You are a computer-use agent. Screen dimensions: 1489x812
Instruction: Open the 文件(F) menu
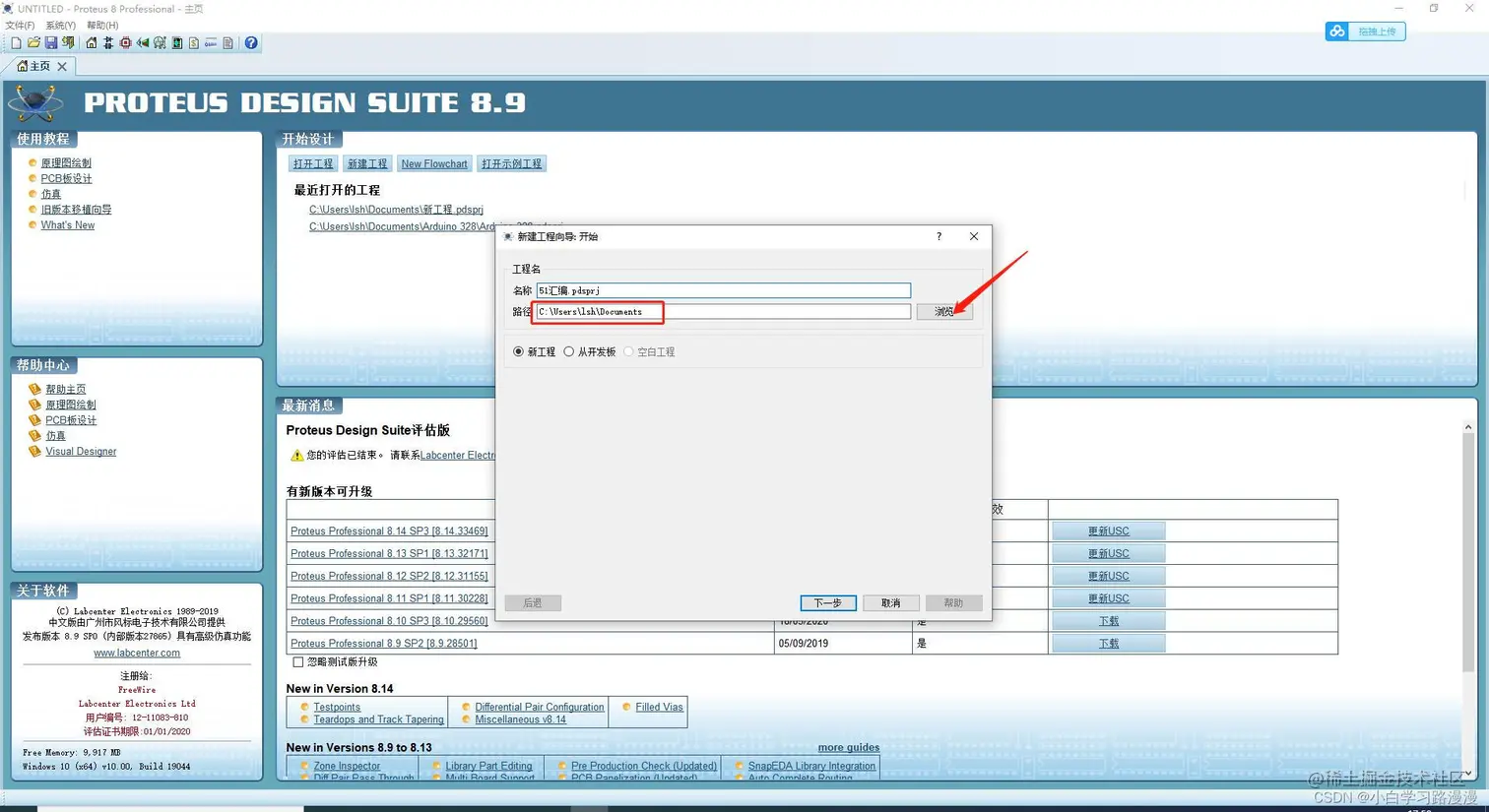(20, 26)
